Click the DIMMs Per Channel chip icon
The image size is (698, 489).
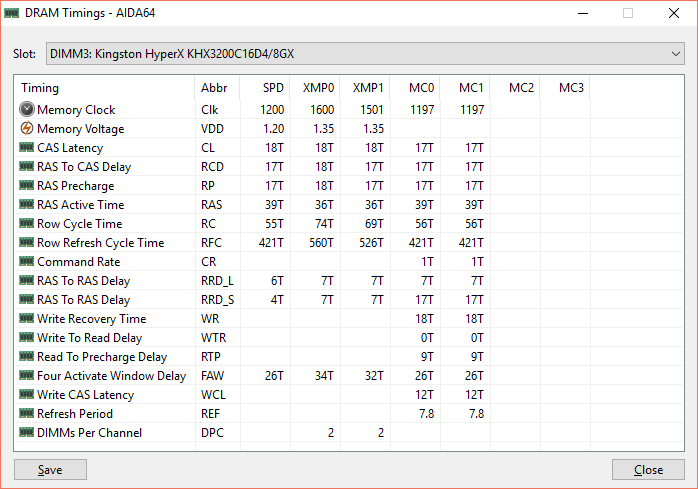pos(27,433)
